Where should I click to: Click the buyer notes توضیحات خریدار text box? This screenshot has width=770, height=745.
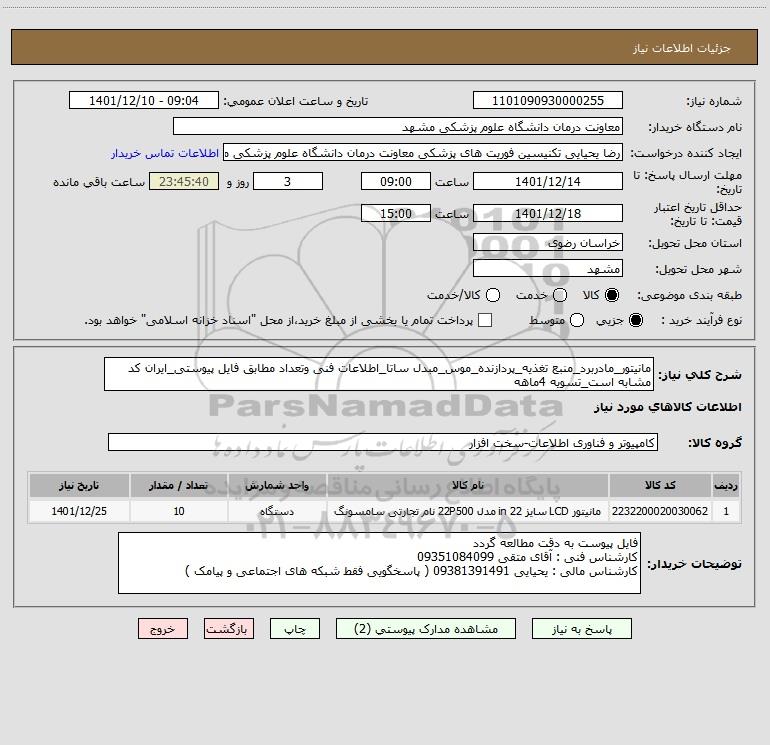pos(379,563)
